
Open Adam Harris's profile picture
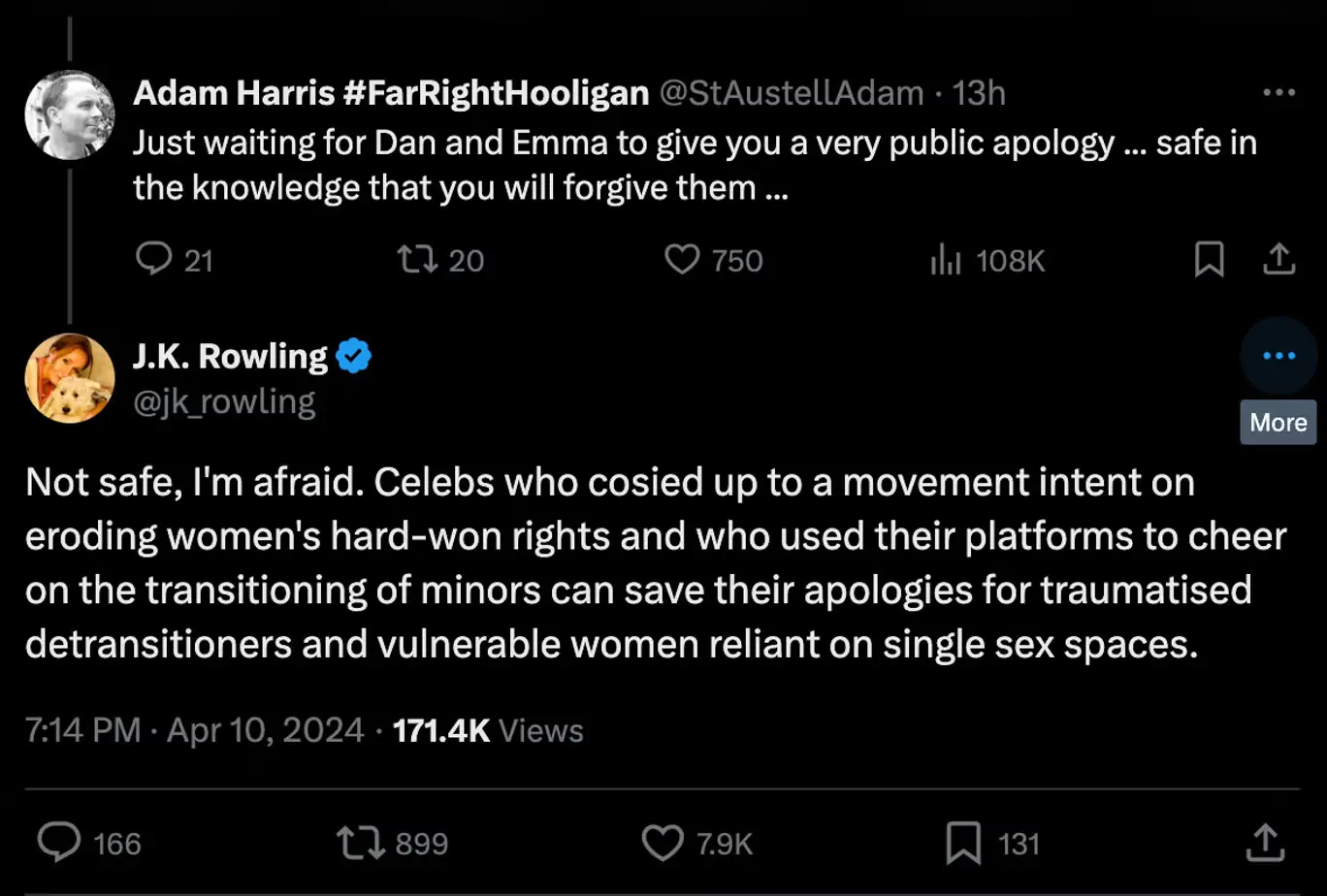70,114
